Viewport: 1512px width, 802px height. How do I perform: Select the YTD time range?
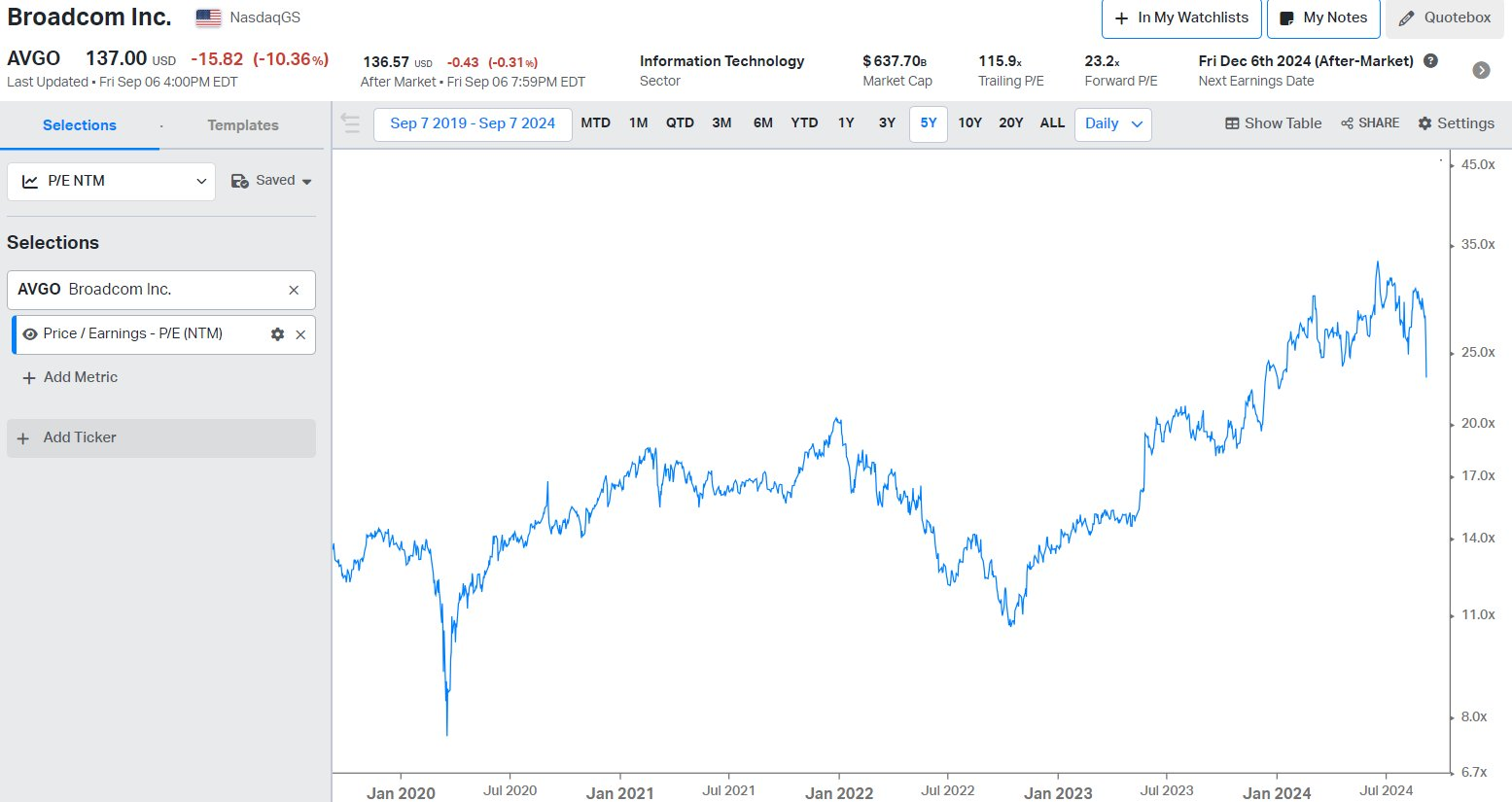coord(804,122)
